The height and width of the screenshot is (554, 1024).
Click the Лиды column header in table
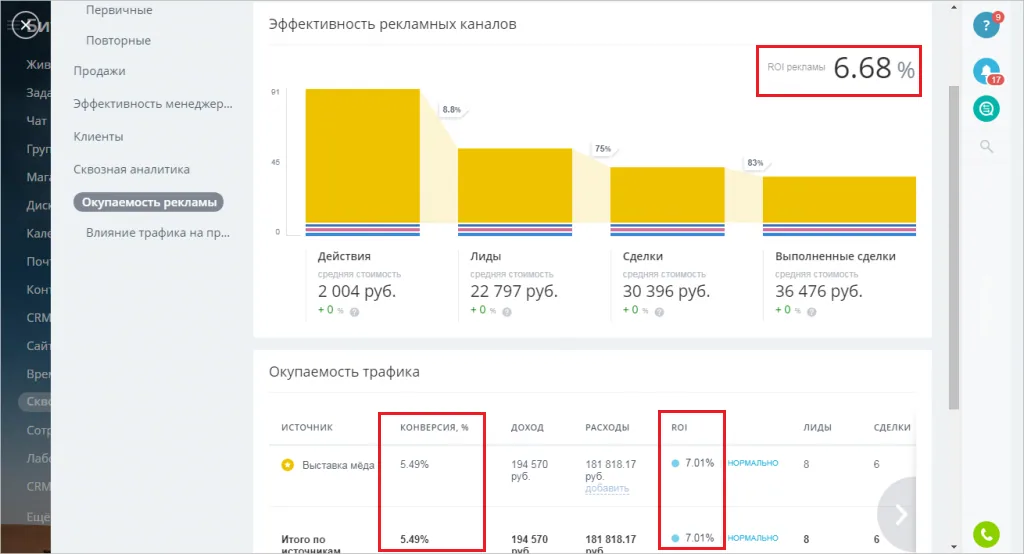(x=818, y=427)
